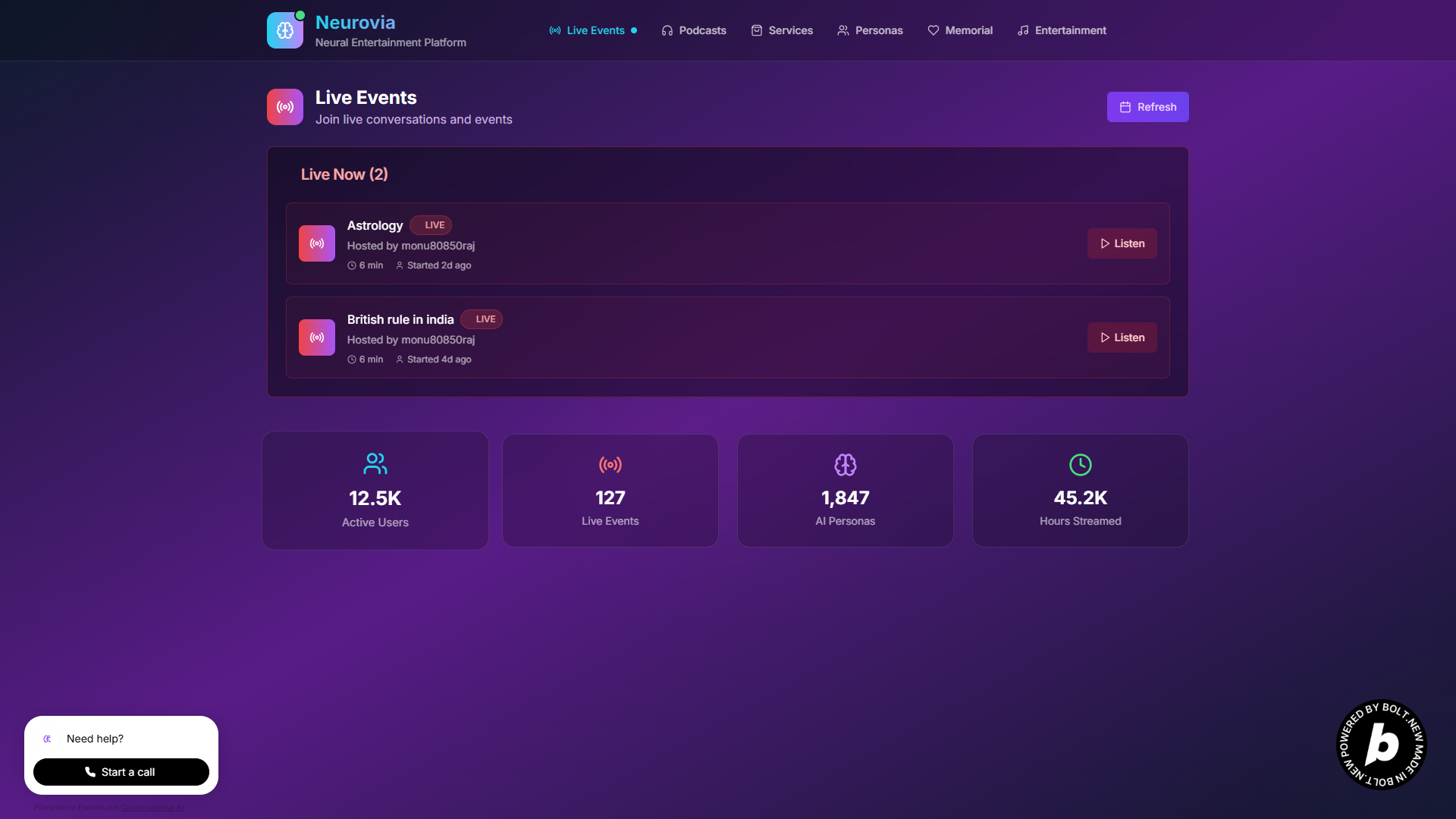The height and width of the screenshot is (819, 1456).
Task: Click the Active Users people icon
Action: 375,463
